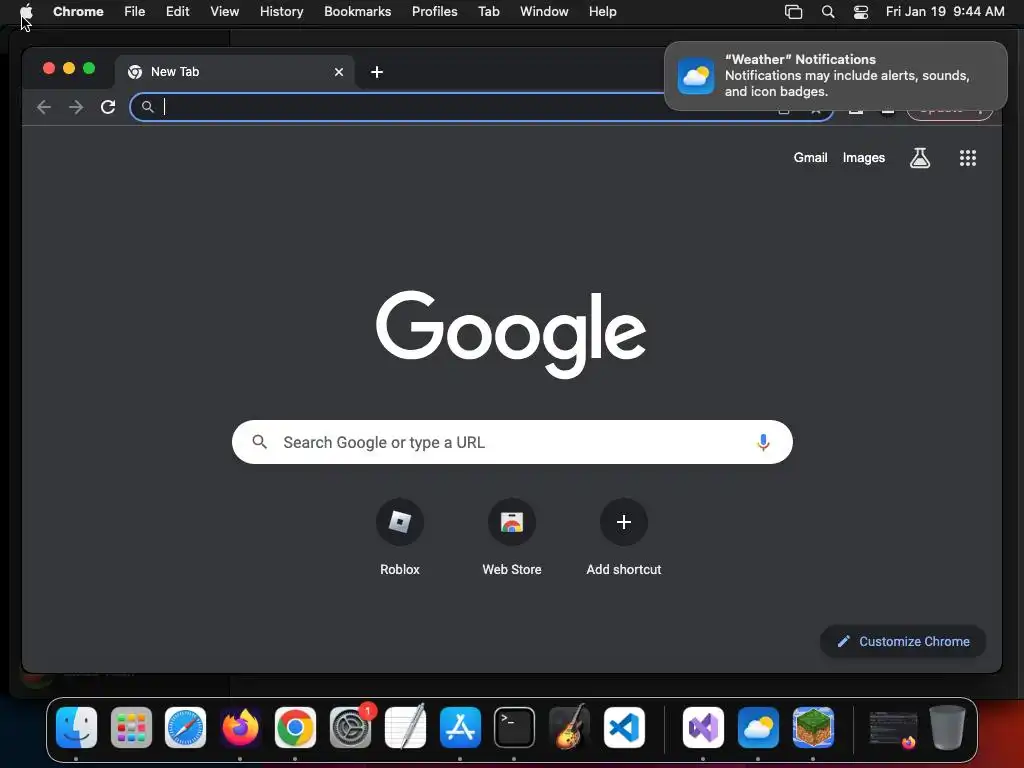Image resolution: width=1024 pixels, height=768 pixels.
Task: Open Visual Studio from the Dock
Action: tap(703, 728)
